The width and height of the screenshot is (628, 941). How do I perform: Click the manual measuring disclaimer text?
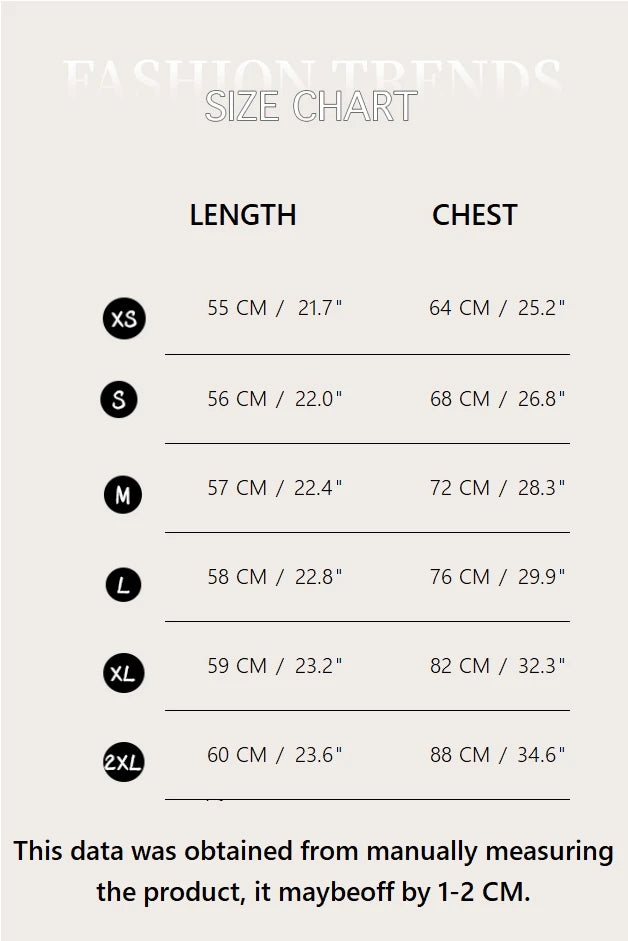coord(313,870)
